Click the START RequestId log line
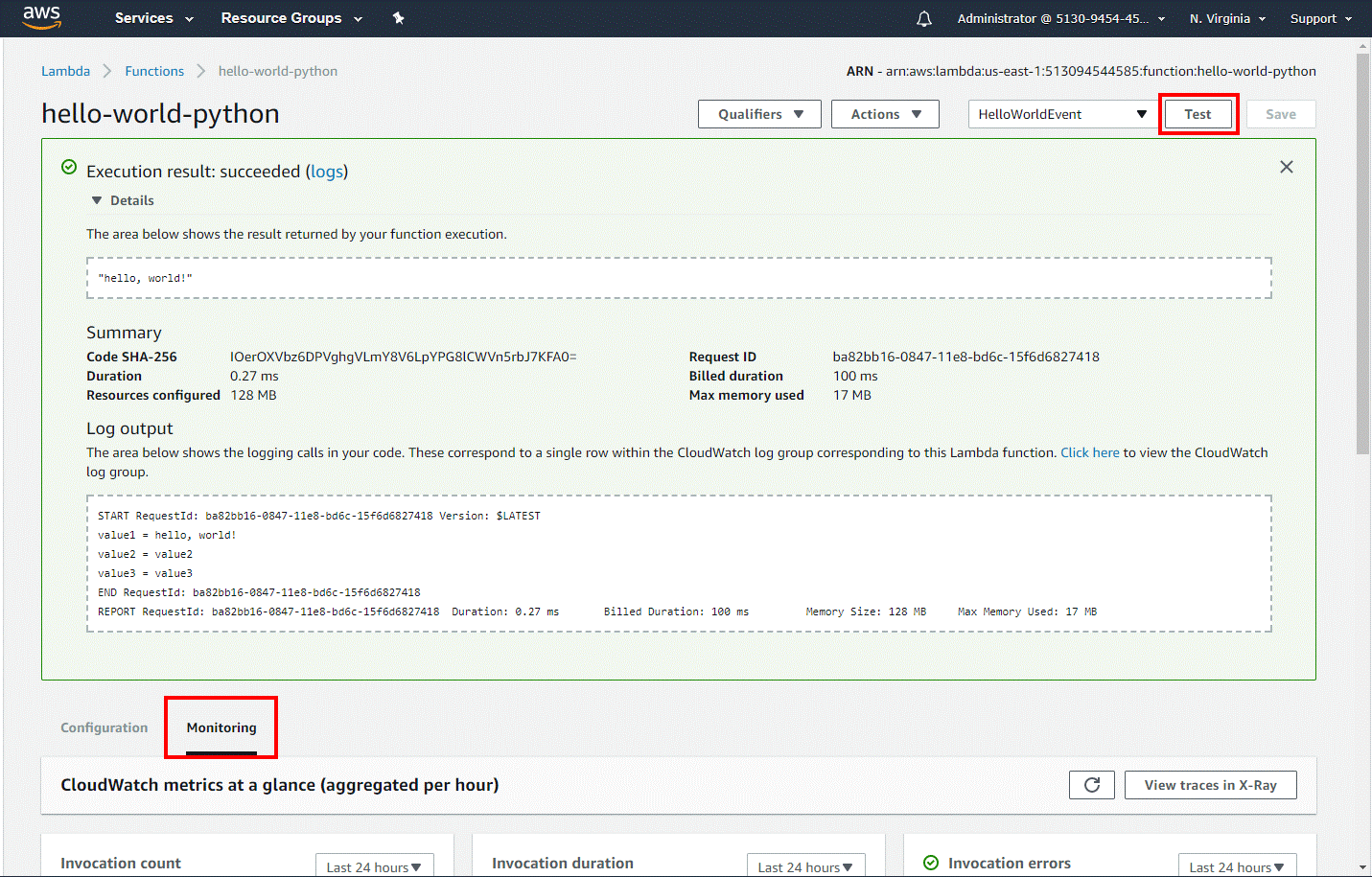Image resolution: width=1372 pixels, height=877 pixels. [319, 516]
